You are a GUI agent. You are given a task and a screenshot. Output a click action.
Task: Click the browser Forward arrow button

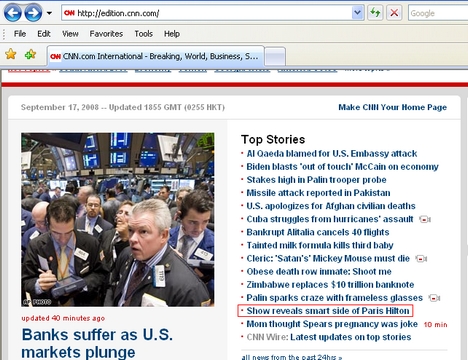[33, 13]
